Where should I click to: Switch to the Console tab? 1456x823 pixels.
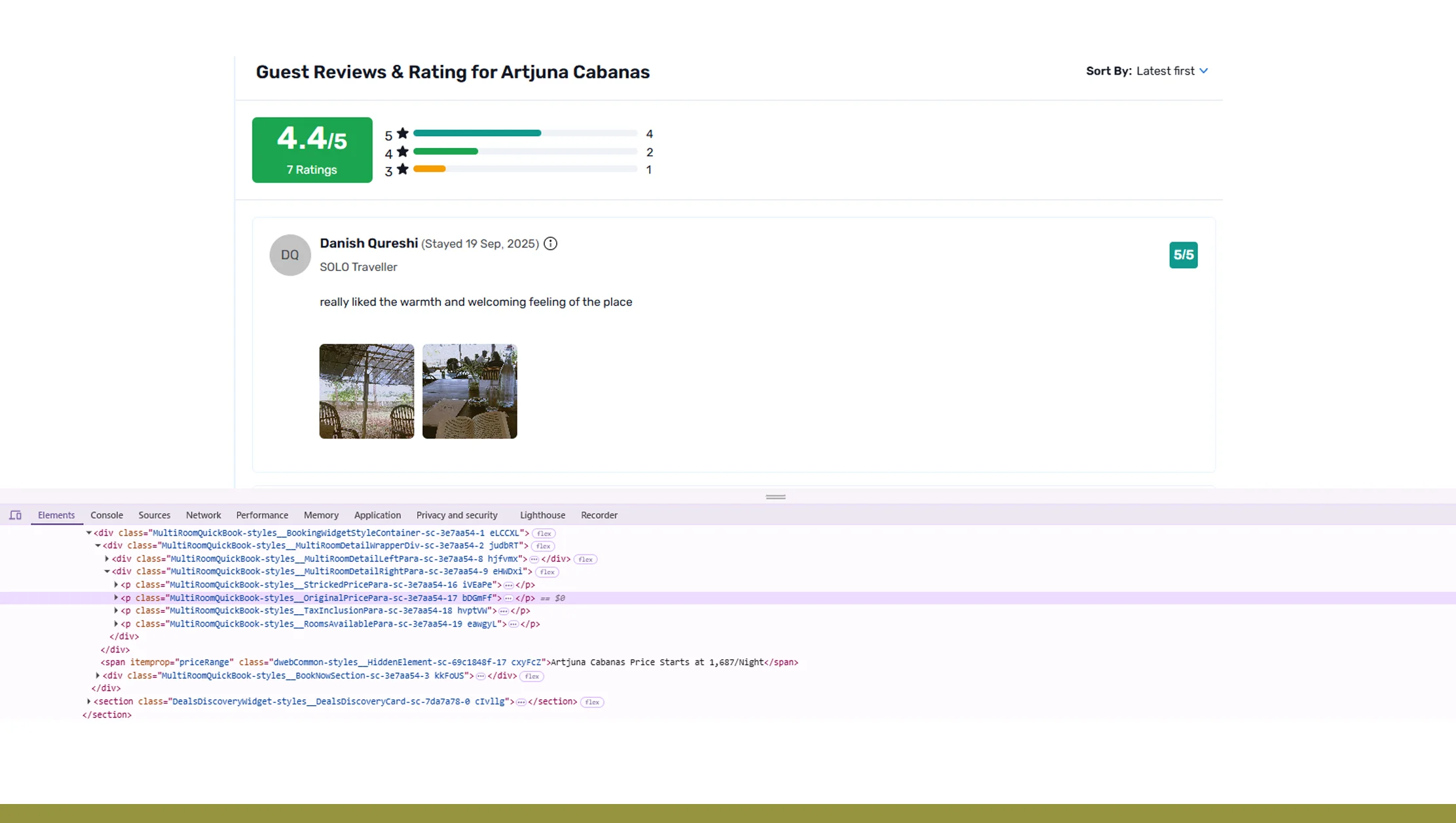click(x=106, y=515)
